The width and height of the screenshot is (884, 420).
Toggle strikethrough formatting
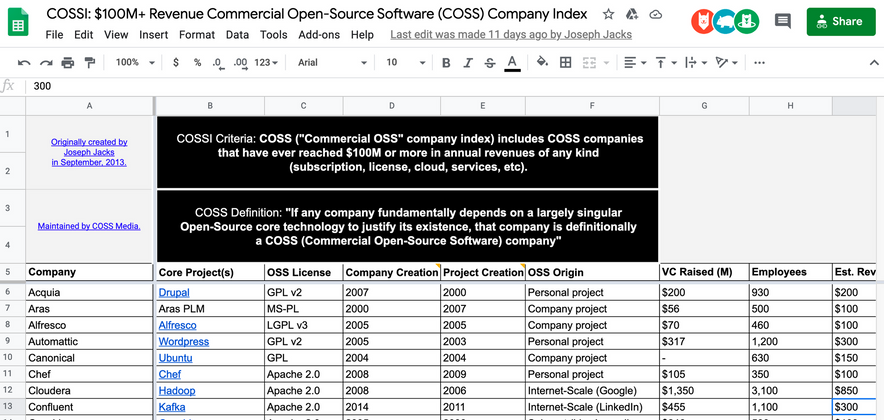click(489, 63)
